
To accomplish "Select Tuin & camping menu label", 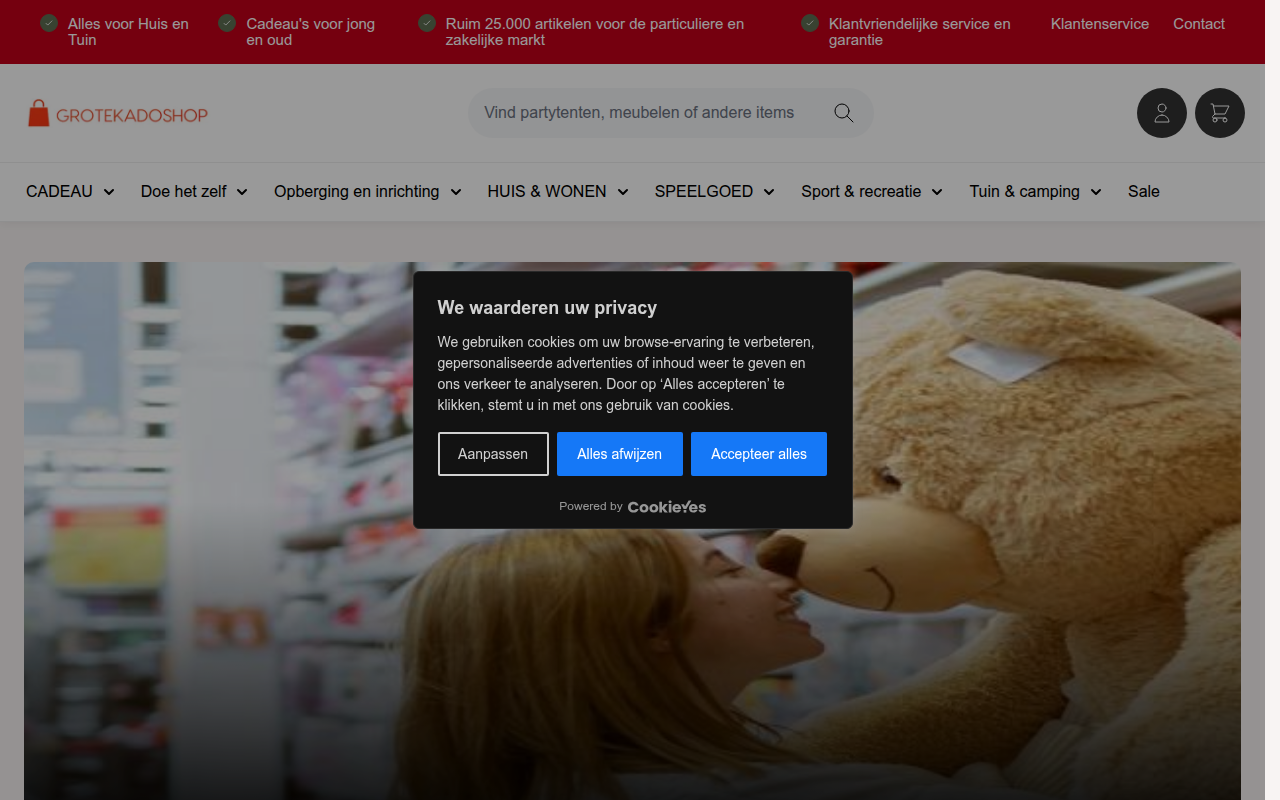I will click(x=1024, y=191).
